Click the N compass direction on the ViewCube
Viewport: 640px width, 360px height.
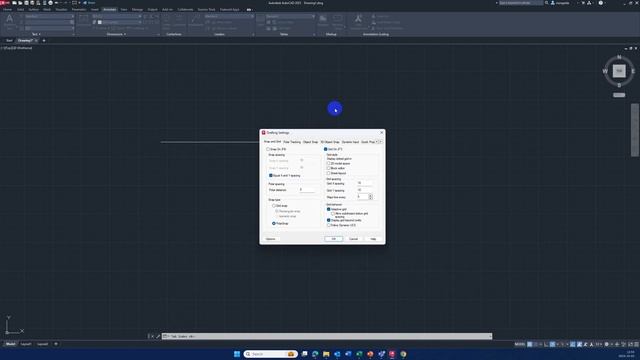coord(619,57)
